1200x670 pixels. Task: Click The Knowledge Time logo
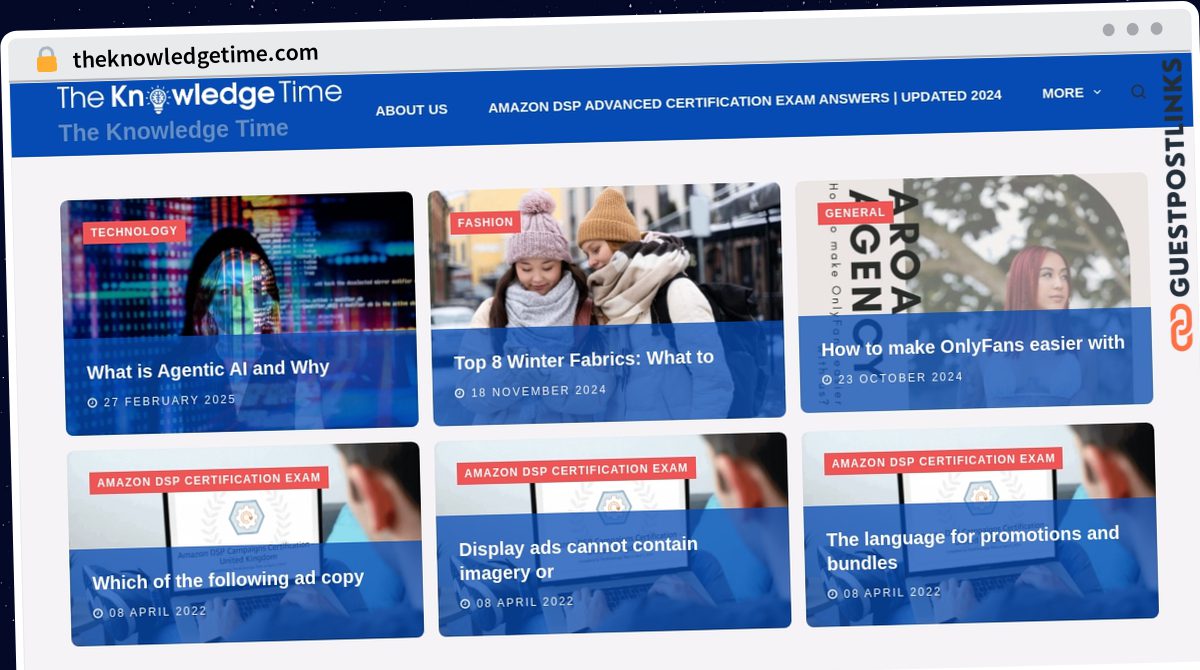click(199, 97)
